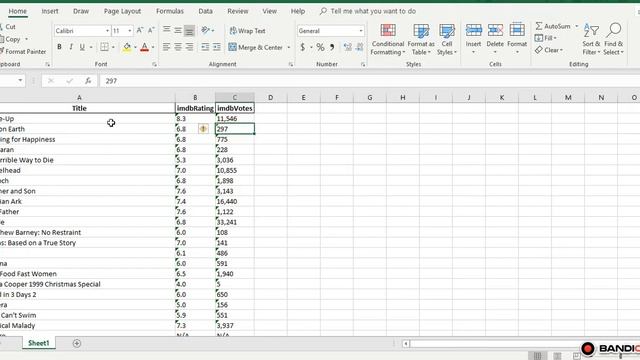
Task: Open the AutoSum dropdown arrow
Action: point(577,26)
